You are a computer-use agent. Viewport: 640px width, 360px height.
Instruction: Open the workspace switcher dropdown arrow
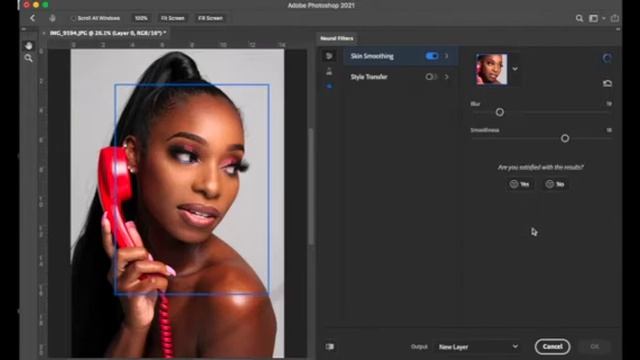click(x=604, y=18)
